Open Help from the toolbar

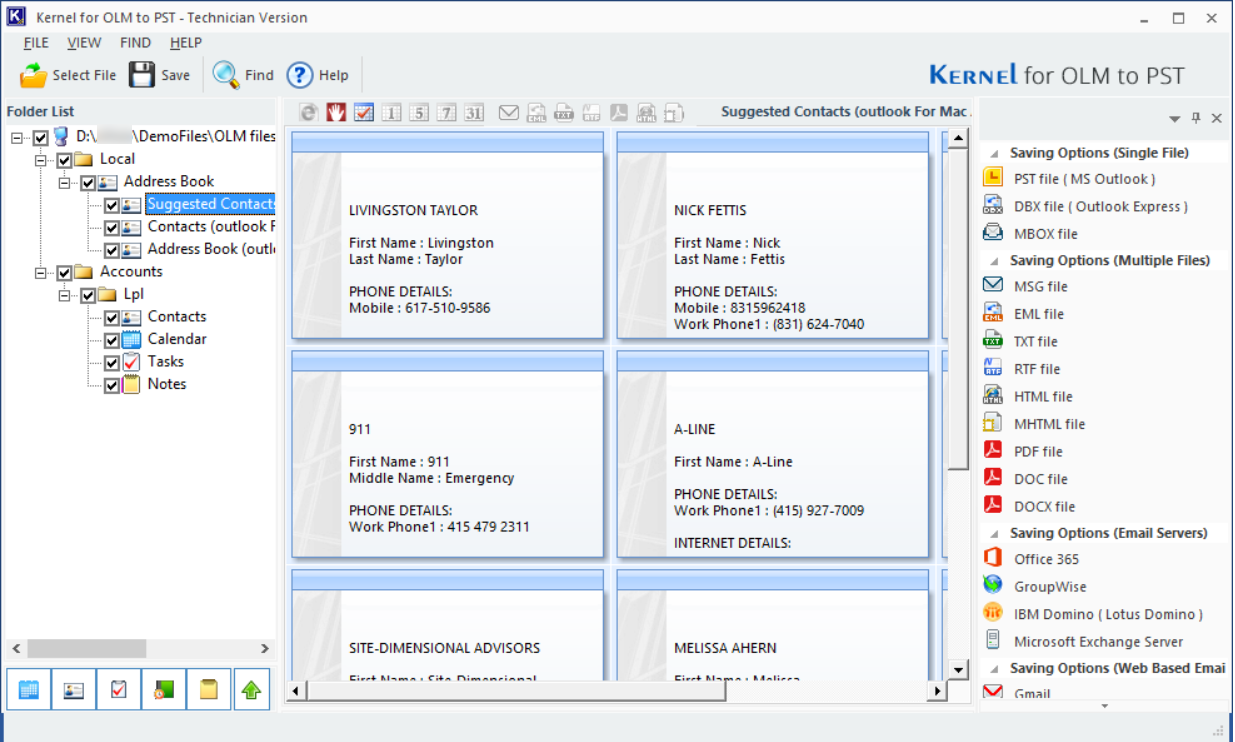point(300,75)
